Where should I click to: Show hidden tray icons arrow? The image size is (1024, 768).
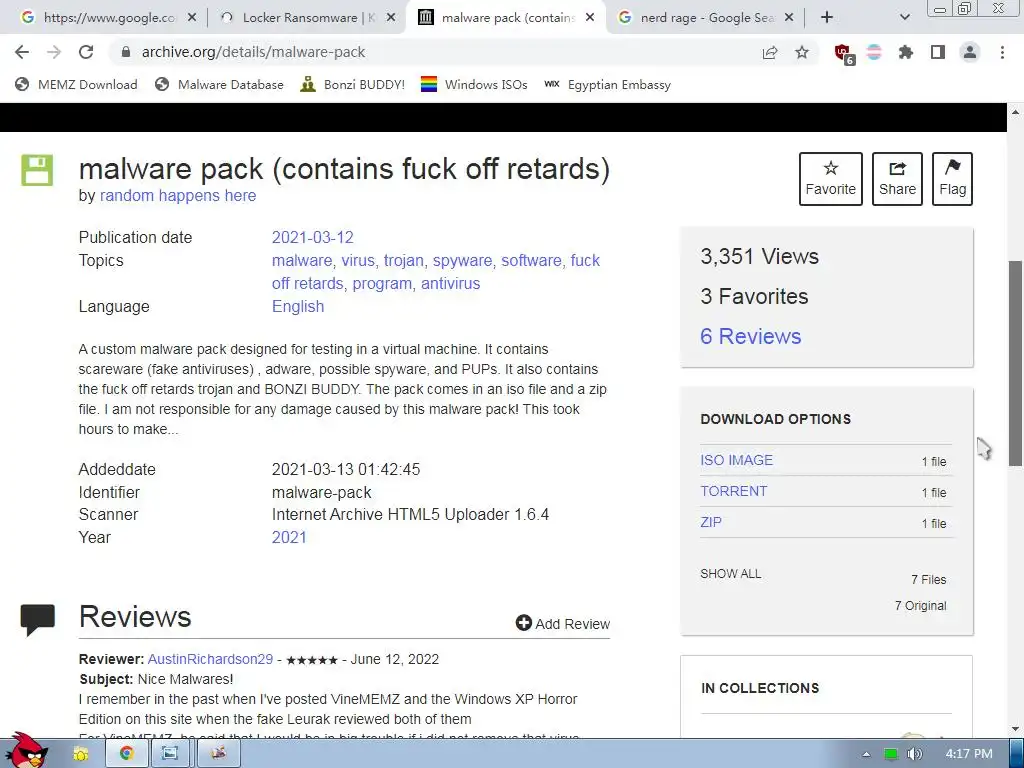867,754
